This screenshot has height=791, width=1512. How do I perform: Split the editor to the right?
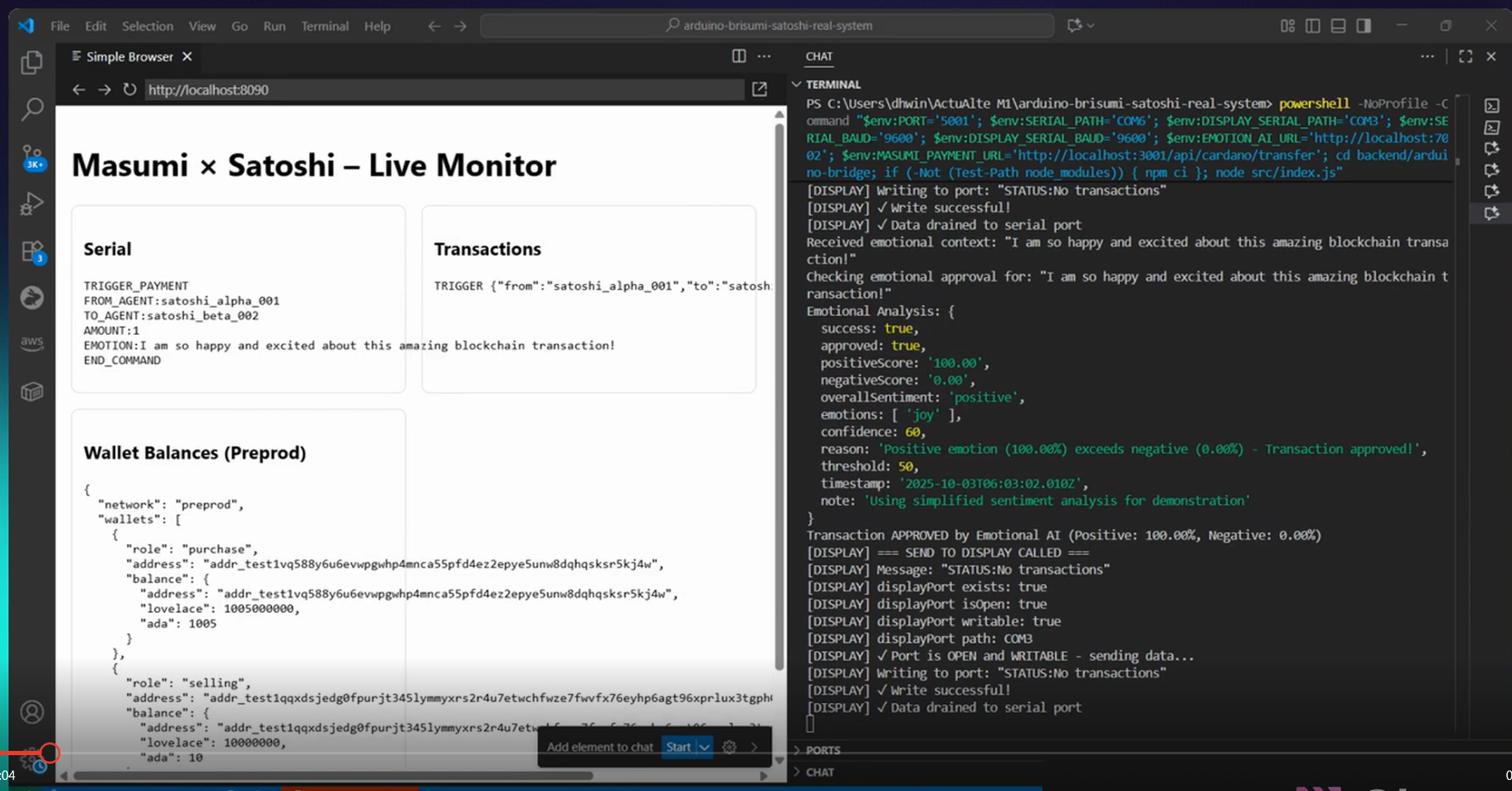click(x=739, y=56)
